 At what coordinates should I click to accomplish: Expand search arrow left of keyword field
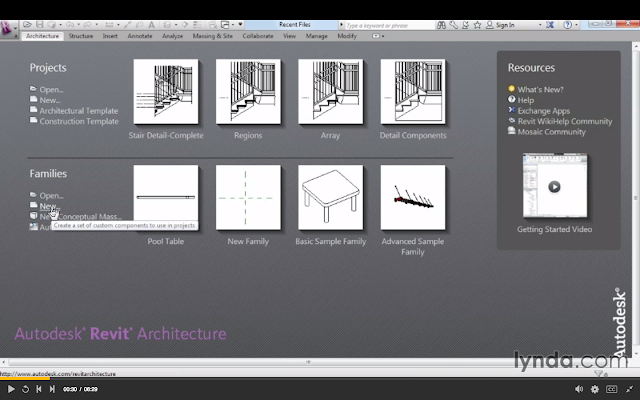pyautogui.click(x=342, y=25)
